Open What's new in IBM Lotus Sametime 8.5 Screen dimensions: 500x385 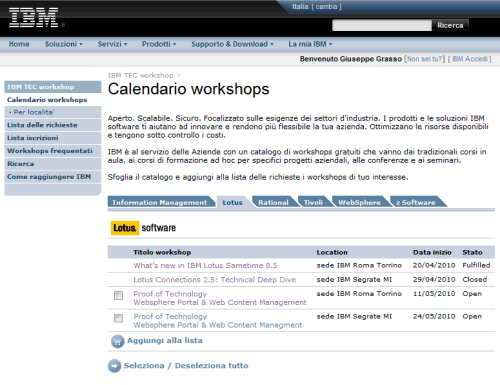pos(205,266)
